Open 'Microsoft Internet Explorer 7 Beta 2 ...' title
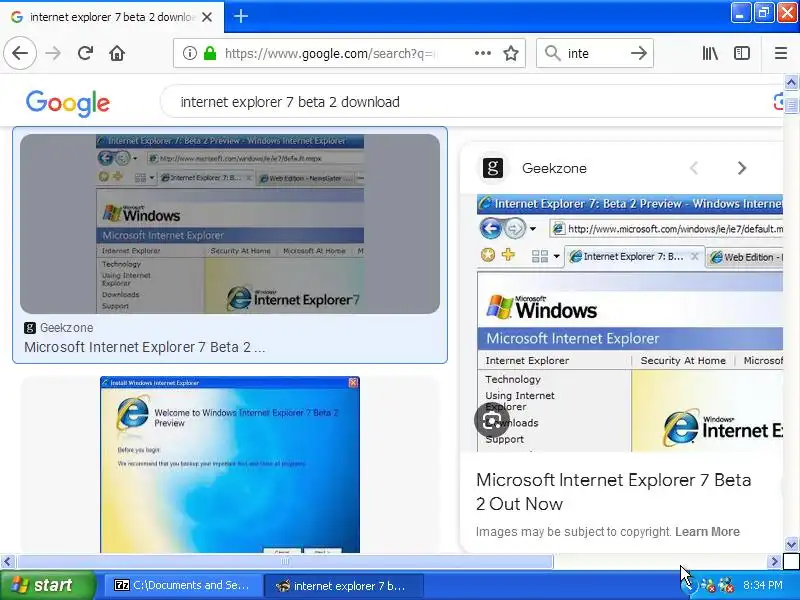The height and width of the screenshot is (600, 800). coord(144,347)
